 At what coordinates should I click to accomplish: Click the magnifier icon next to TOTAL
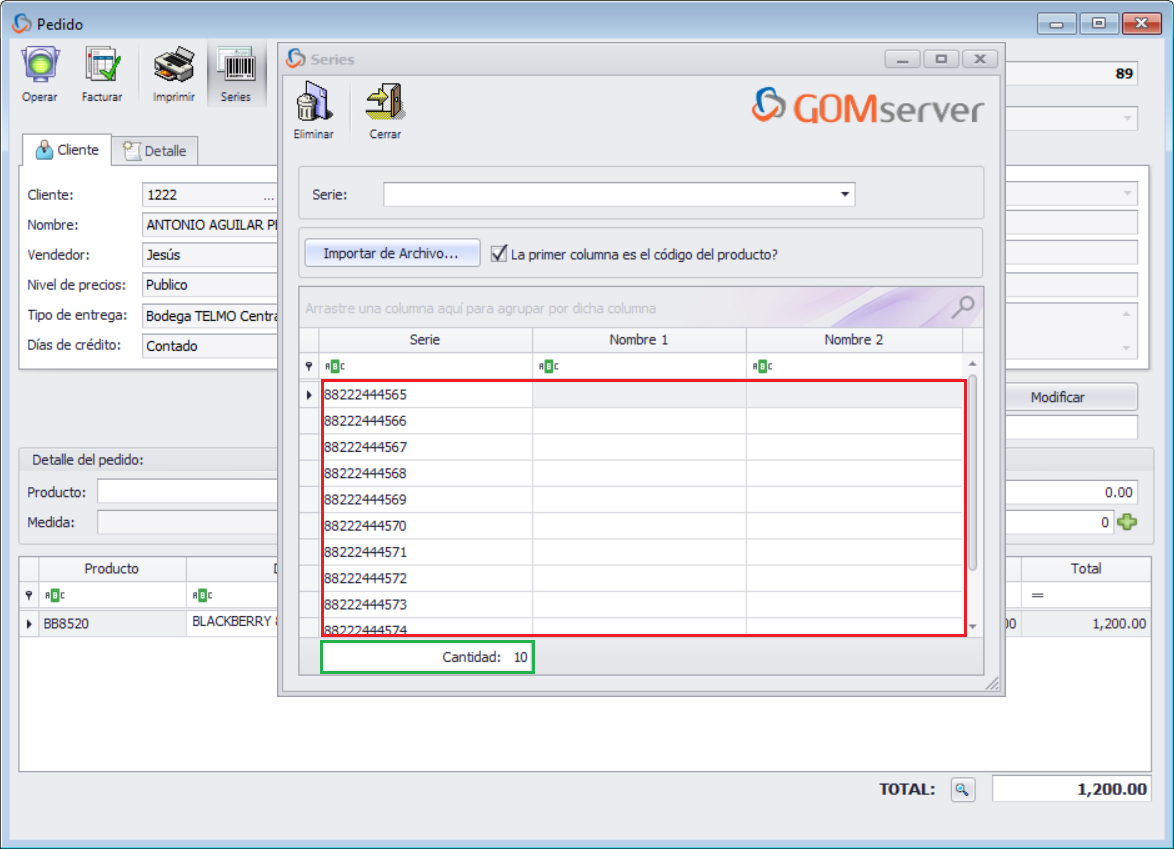click(961, 789)
